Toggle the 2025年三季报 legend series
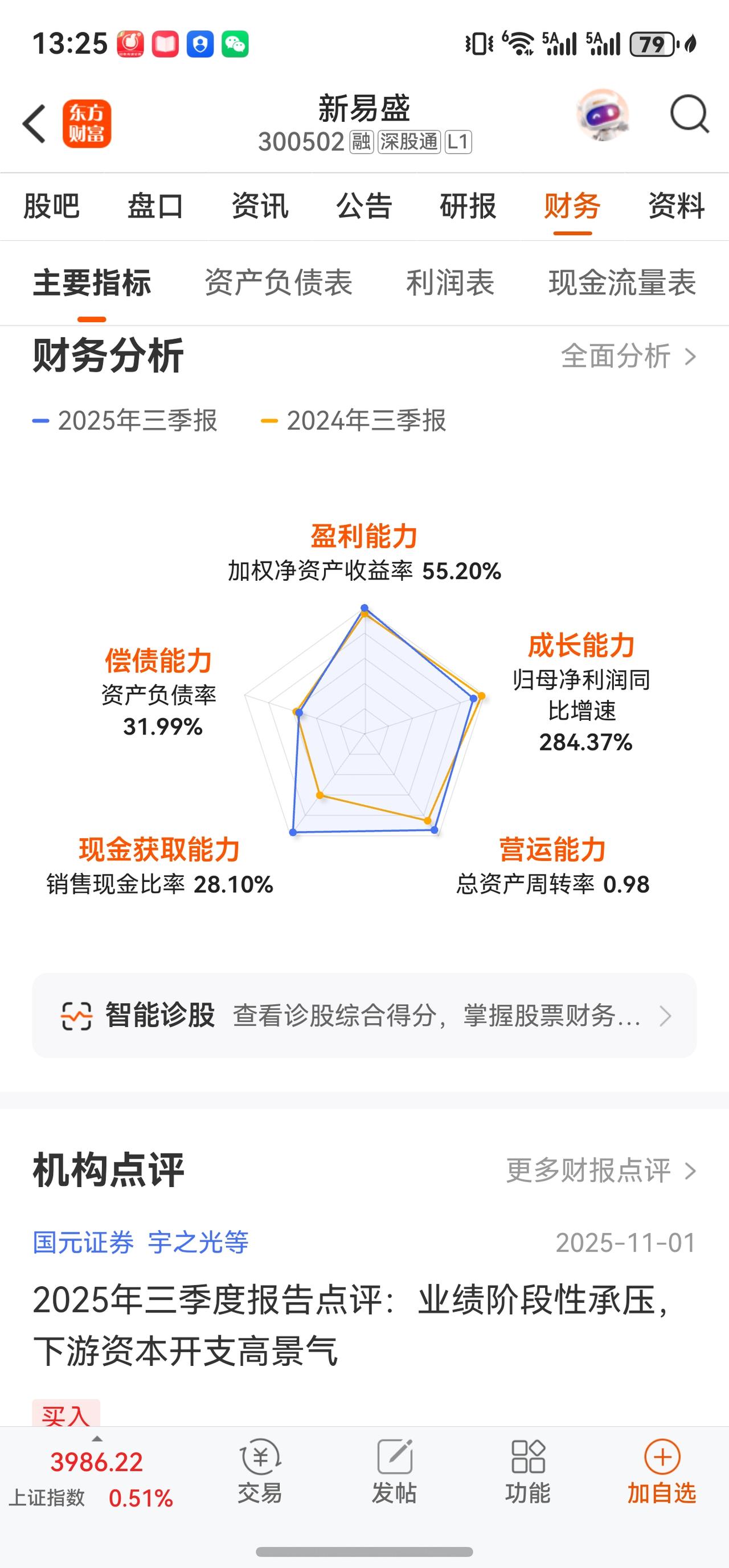Screen dimensions: 729x1568 click(x=125, y=421)
